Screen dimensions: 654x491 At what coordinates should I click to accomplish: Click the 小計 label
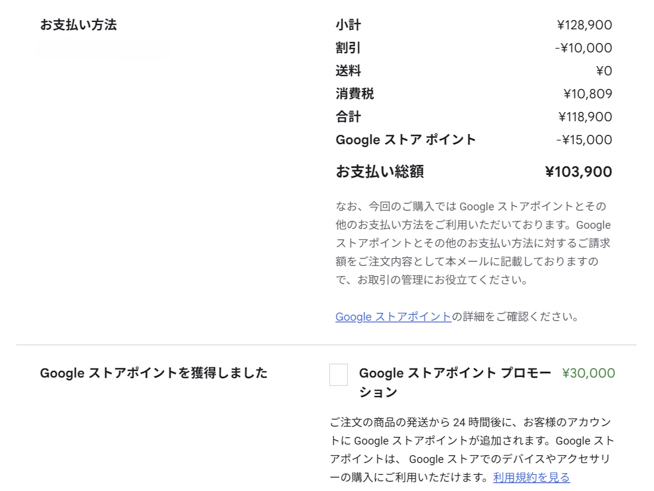click(348, 25)
